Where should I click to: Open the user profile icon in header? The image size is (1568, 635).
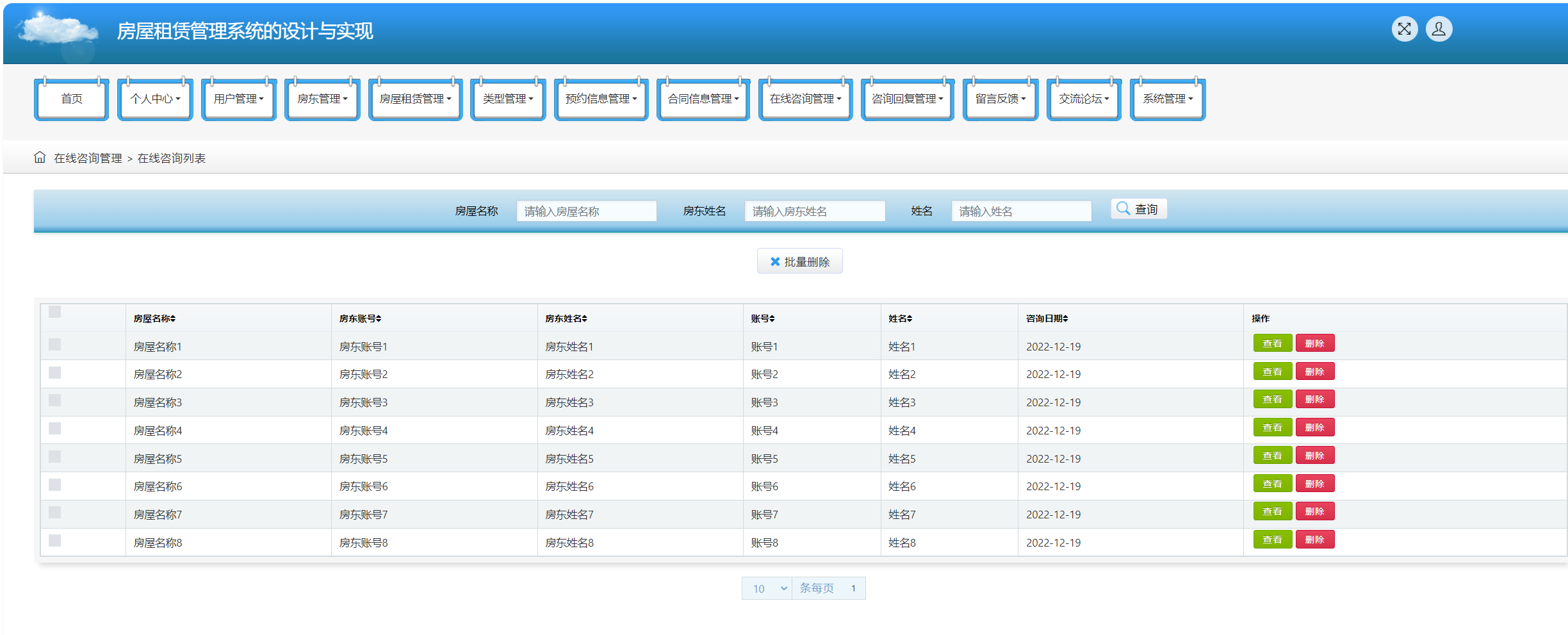pos(1439,29)
